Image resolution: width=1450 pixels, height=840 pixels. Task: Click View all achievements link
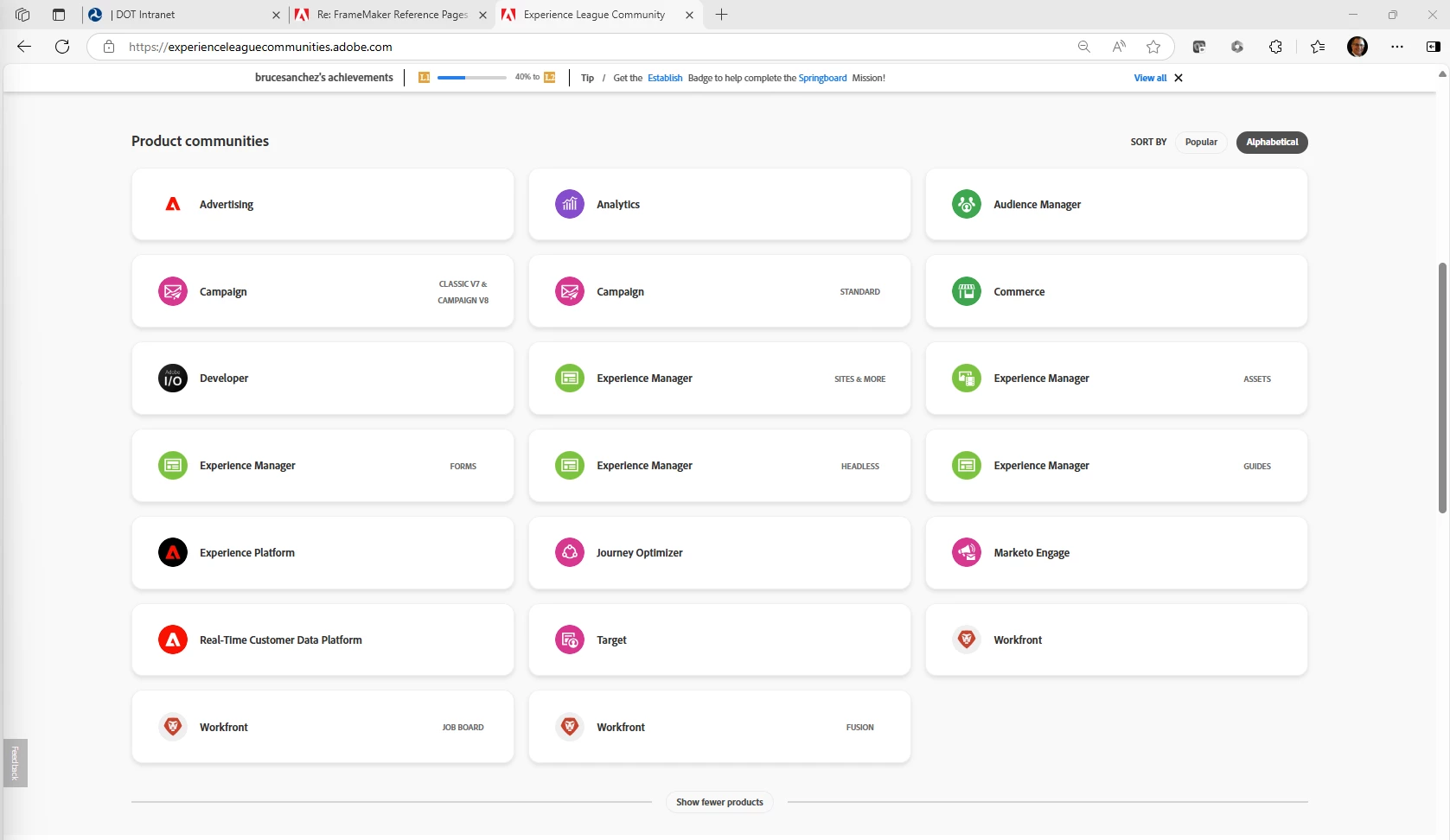(x=1150, y=78)
